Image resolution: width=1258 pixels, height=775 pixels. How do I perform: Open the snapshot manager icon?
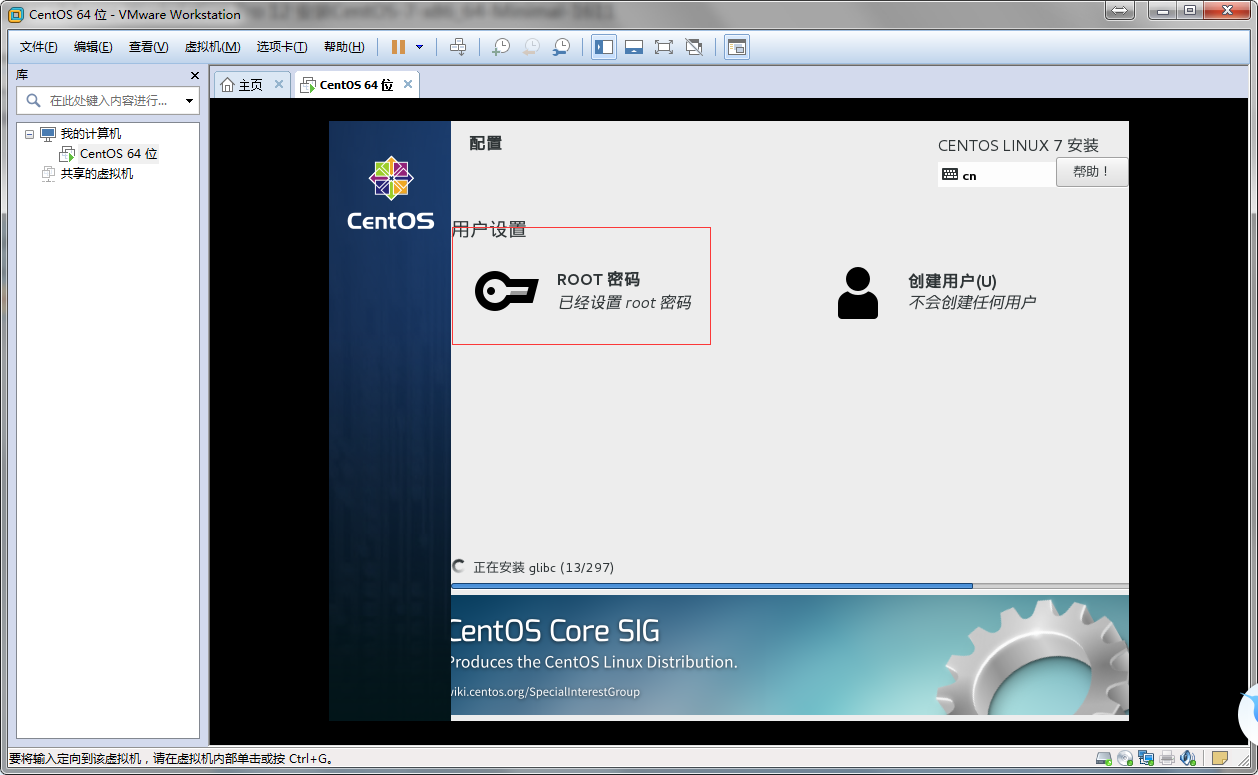click(561, 47)
